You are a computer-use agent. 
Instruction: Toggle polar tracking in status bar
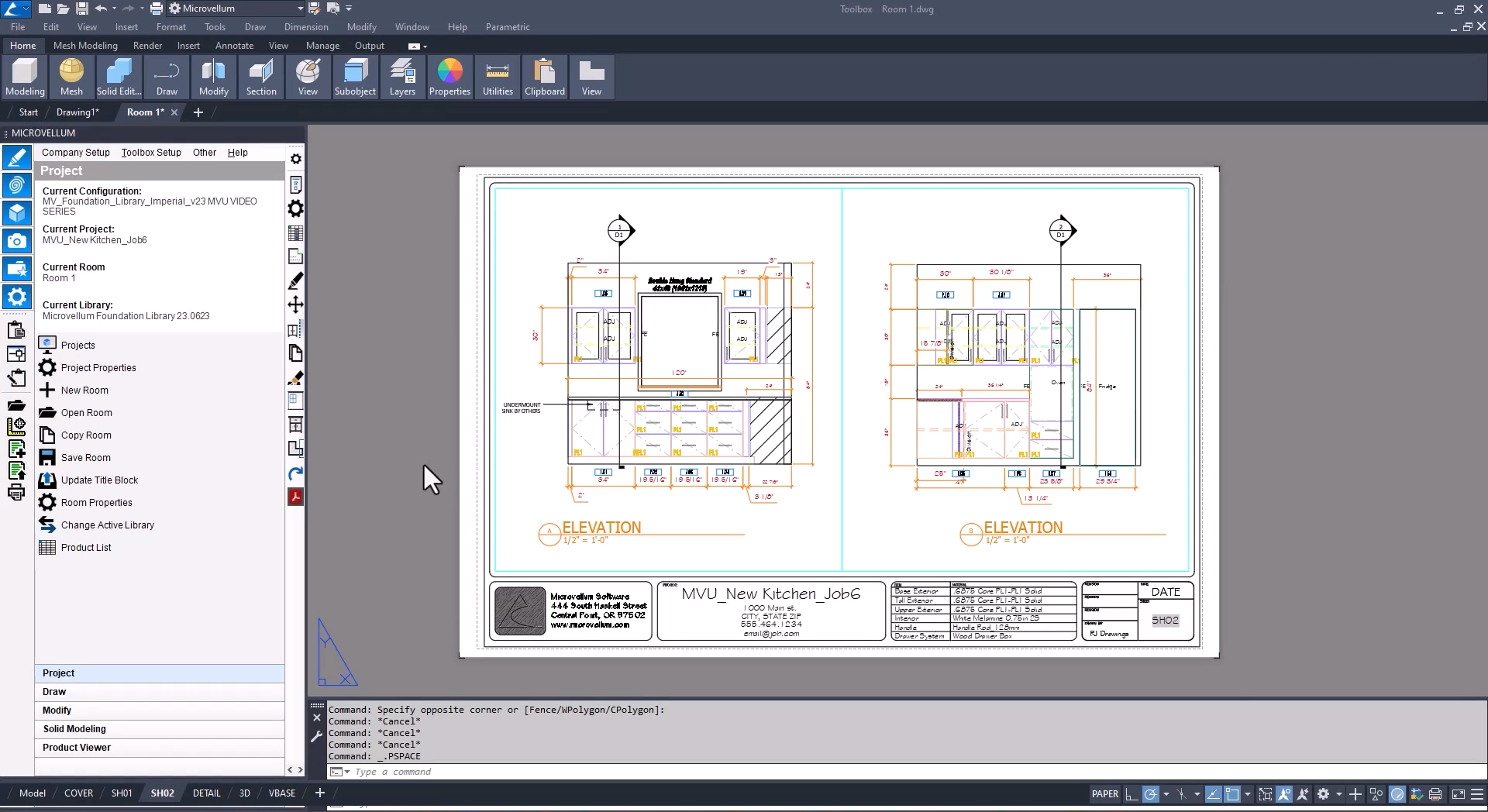pyautogui.click(x=1151, y=794)
